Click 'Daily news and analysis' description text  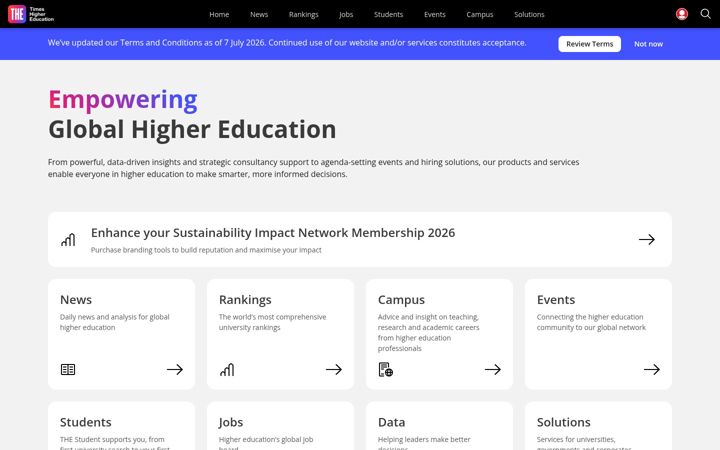pos(114,322)
